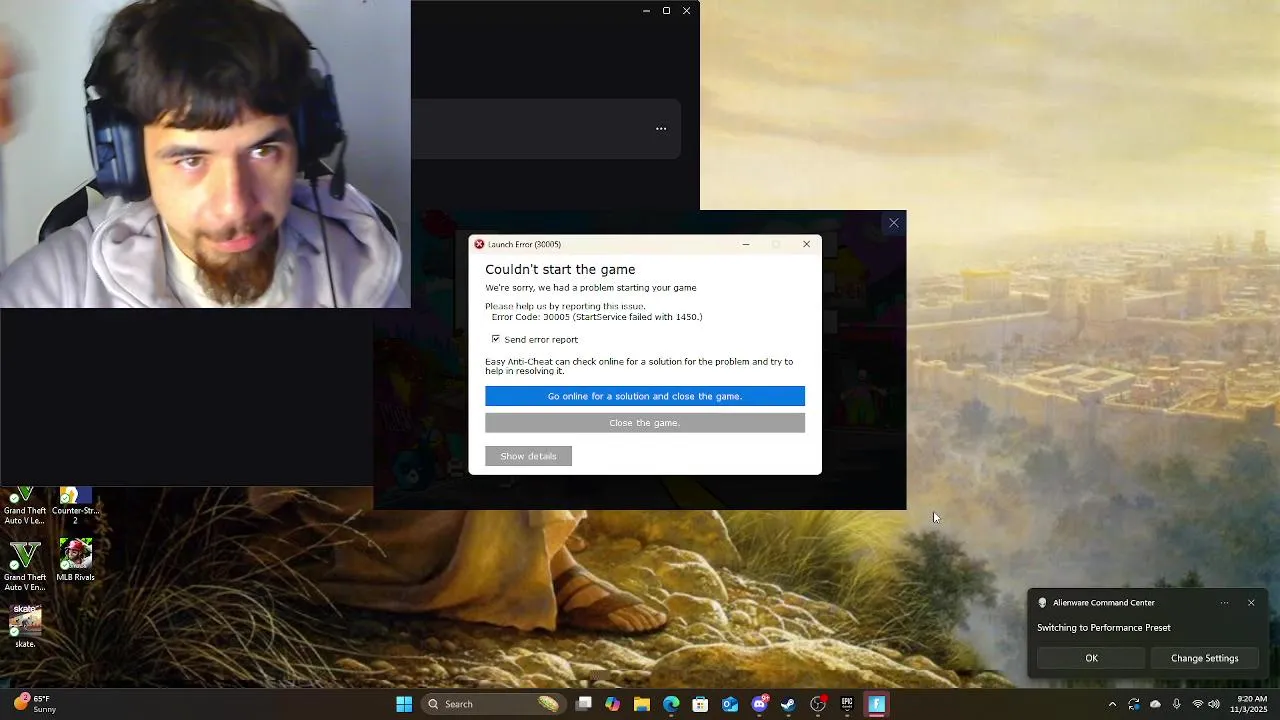The height and width of the screenshot is (720, 1280).
Task: Click the Alienware Command Center notification title
Action: [x=1104, y=603]
